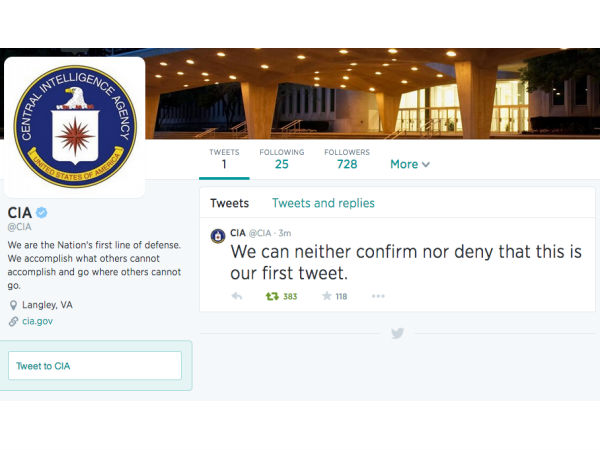This screenshot has height=450, width=600.
Task: Click the small CIA avatar beside the tweet
Action: pos(218,236)
